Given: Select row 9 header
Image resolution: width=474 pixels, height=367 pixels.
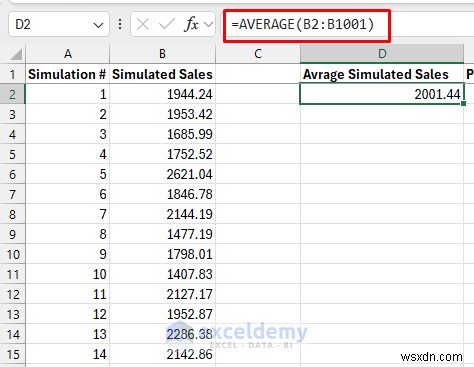Looking at the screenshot, I should pyautogui.click(x=13, y=234).
